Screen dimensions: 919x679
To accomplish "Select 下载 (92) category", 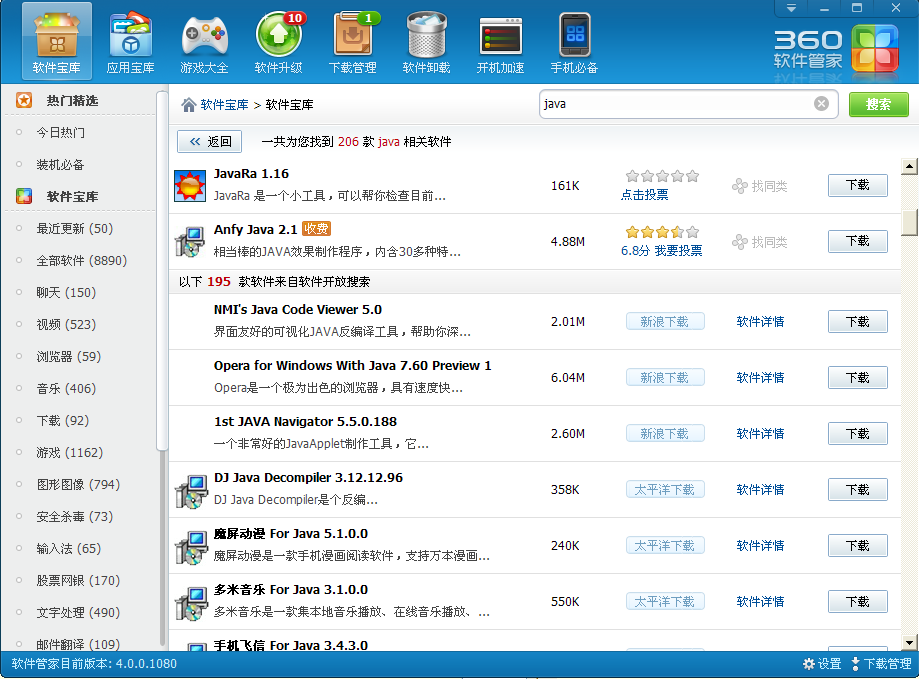I will pyautogui.click(x=63, y=421).
